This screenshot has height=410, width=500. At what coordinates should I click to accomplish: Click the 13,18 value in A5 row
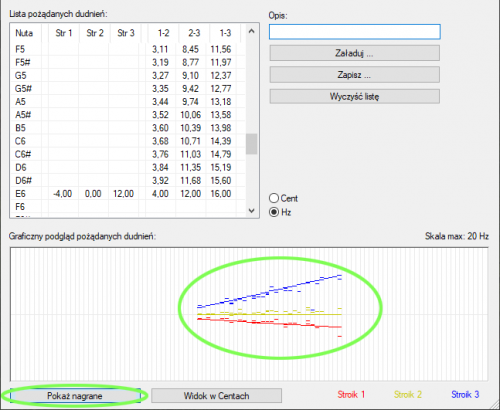tap(221, 102)
